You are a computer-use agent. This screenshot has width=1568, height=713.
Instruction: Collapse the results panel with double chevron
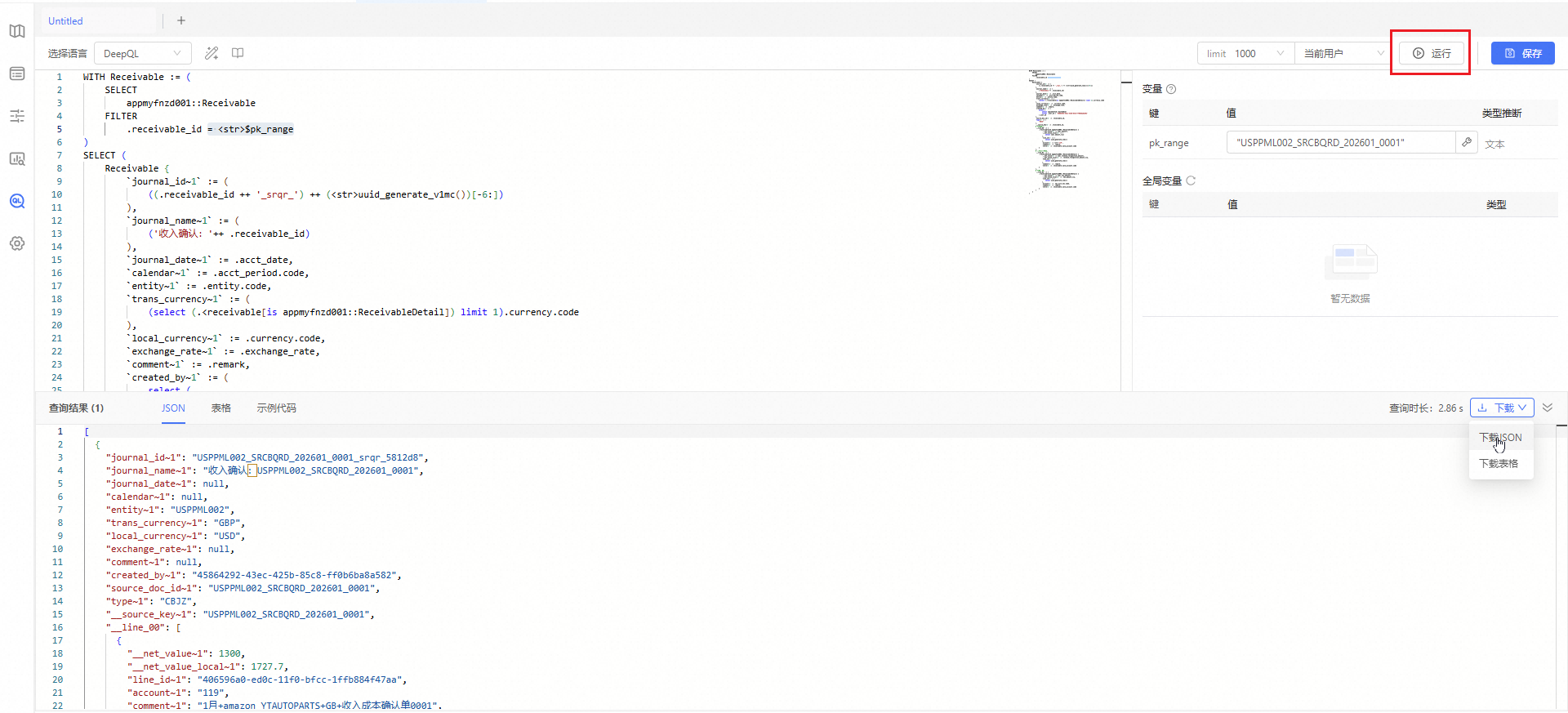tap(1548, 408)
